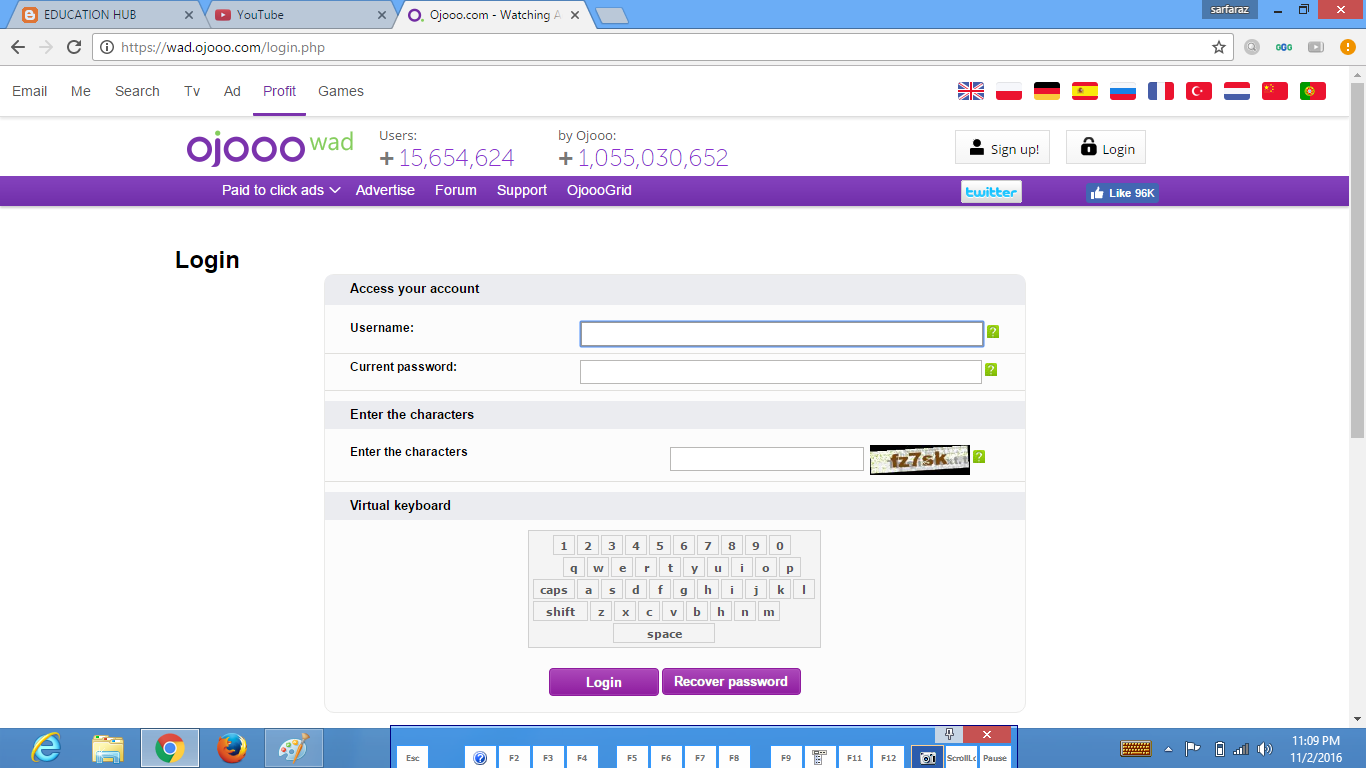Pin the on-screen keyboard window
This screenshot has width=1366, height=768.
(x=949, y=734)
